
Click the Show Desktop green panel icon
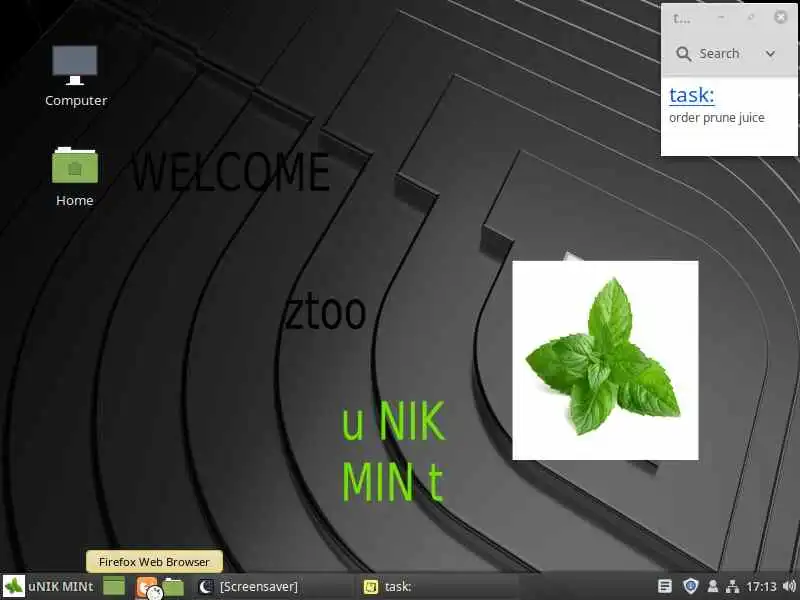click(x=114, y=586)
